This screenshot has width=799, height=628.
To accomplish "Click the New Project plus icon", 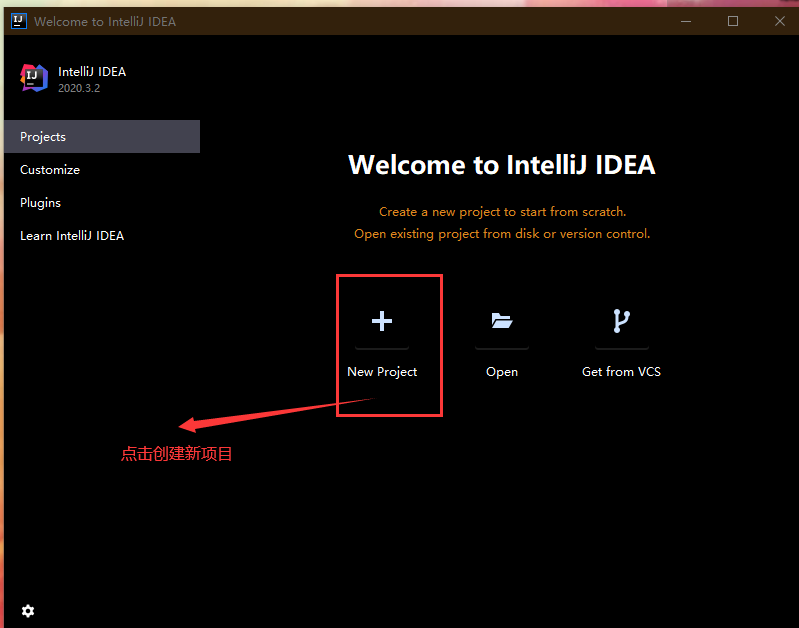I will point(382,321).
